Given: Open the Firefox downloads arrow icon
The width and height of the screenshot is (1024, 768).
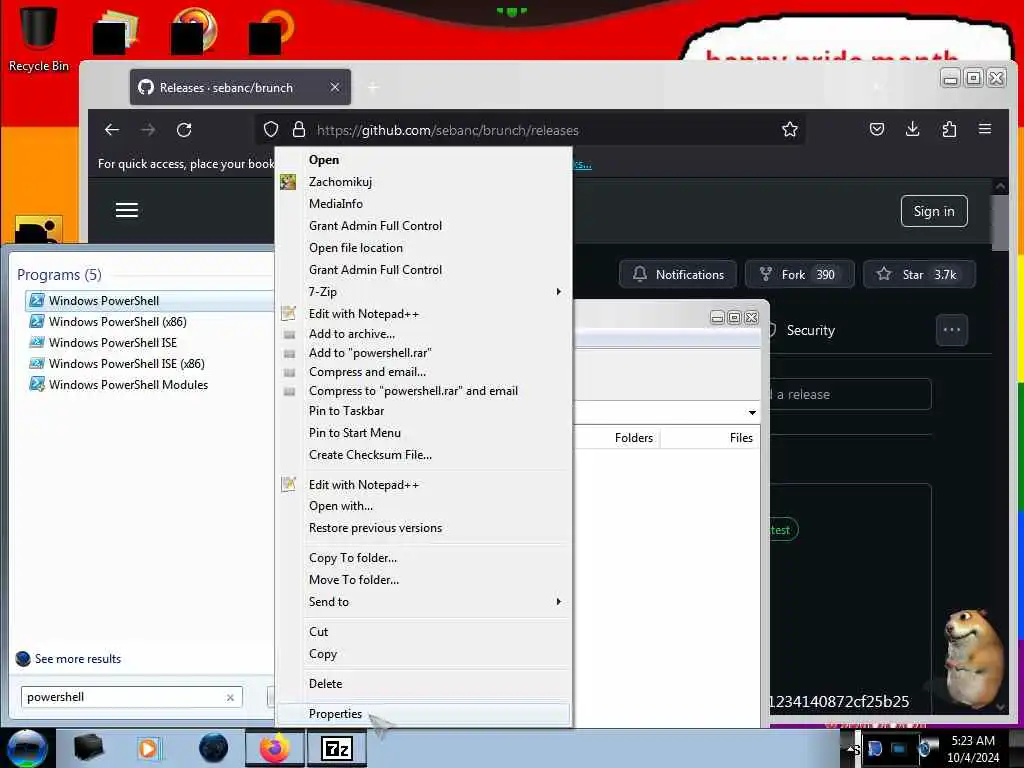Looking at the screenshot, I should pyautogui.click(x=913, y=129).
